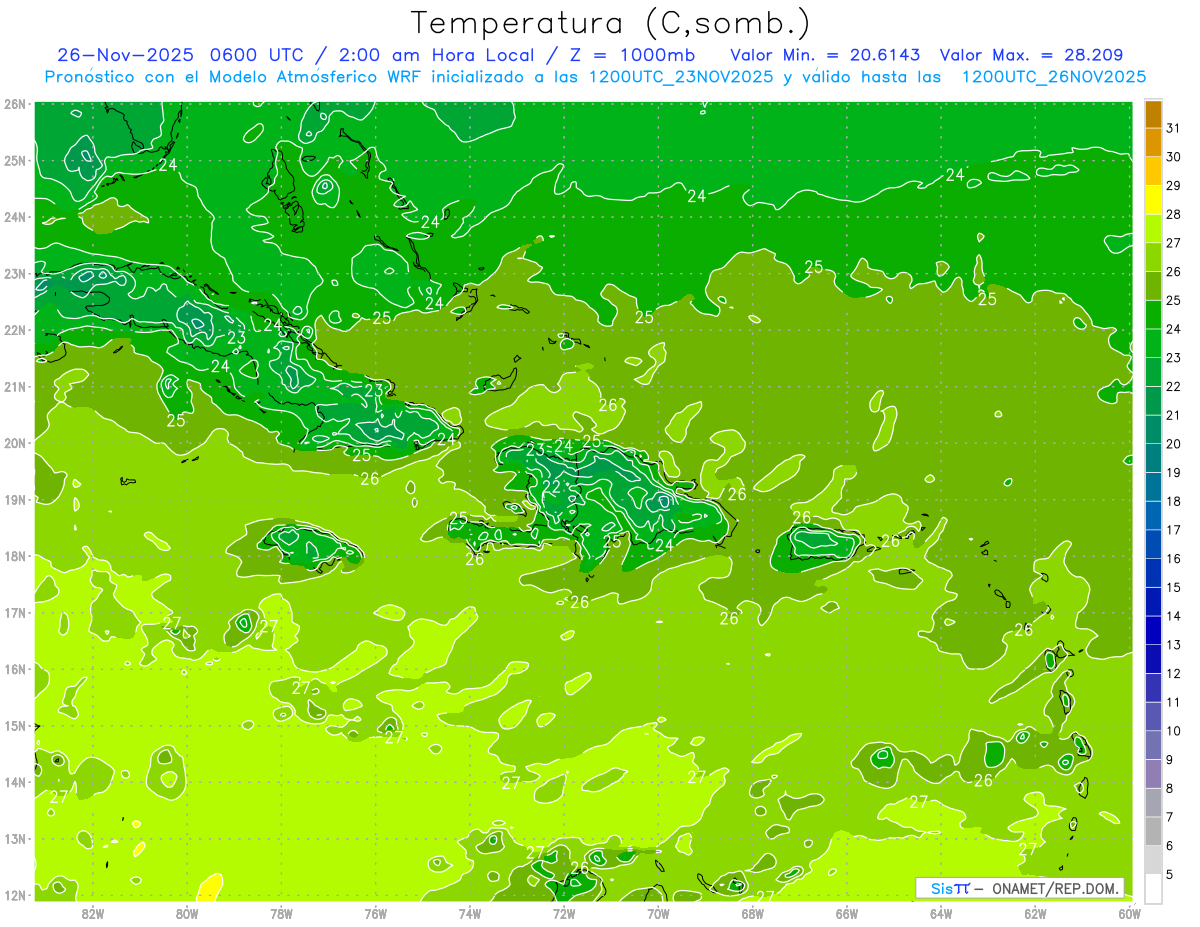Click the 68W longitude axis label
The image size is (1200, 927).
point(753,913)
